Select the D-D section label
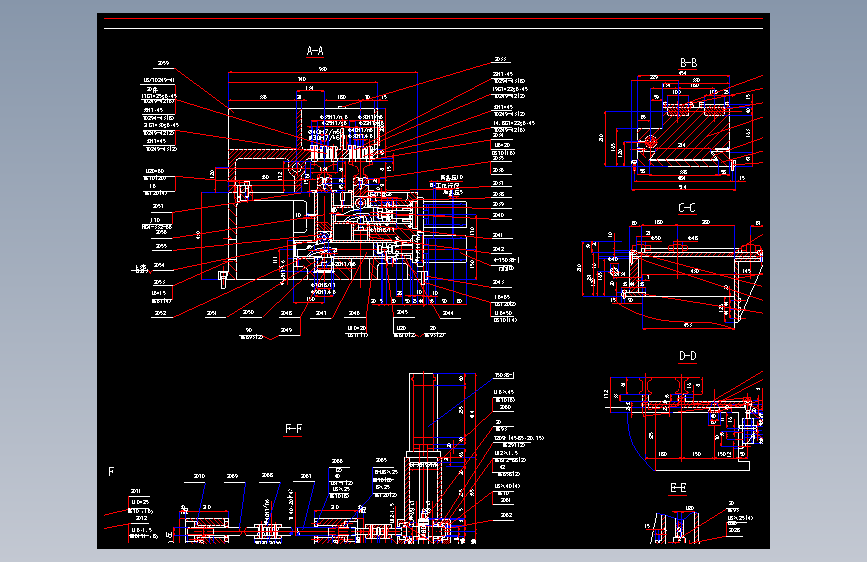Screen dimensions: 867x562 (x=687, y=356)
